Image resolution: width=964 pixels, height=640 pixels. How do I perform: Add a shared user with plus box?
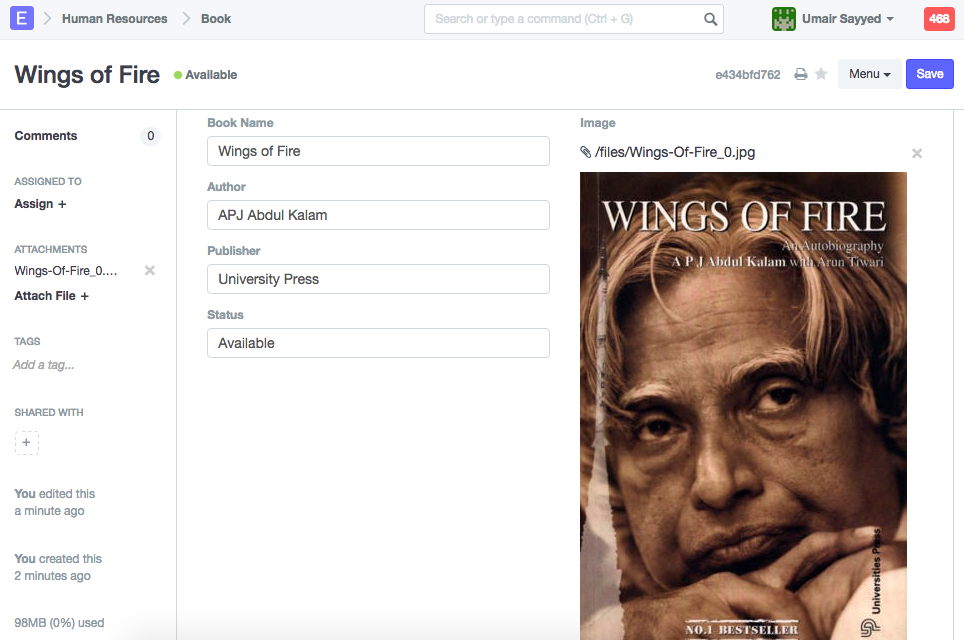(26, 443)
